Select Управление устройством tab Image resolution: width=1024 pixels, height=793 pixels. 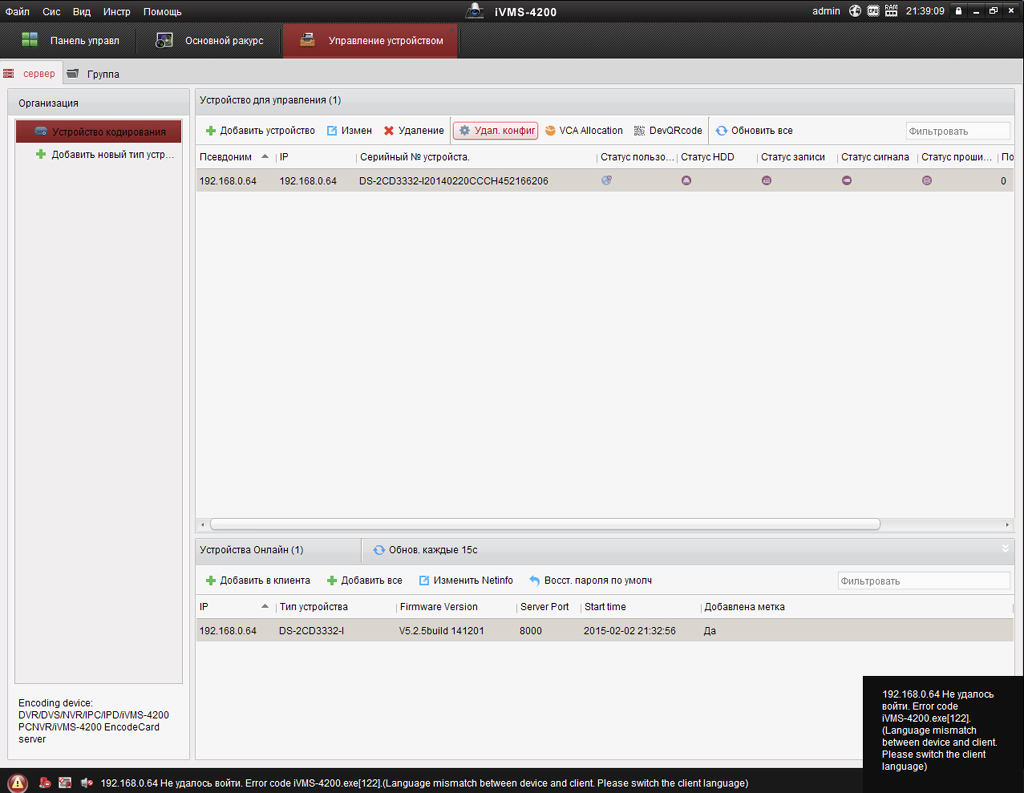click(x=370, y=40)
